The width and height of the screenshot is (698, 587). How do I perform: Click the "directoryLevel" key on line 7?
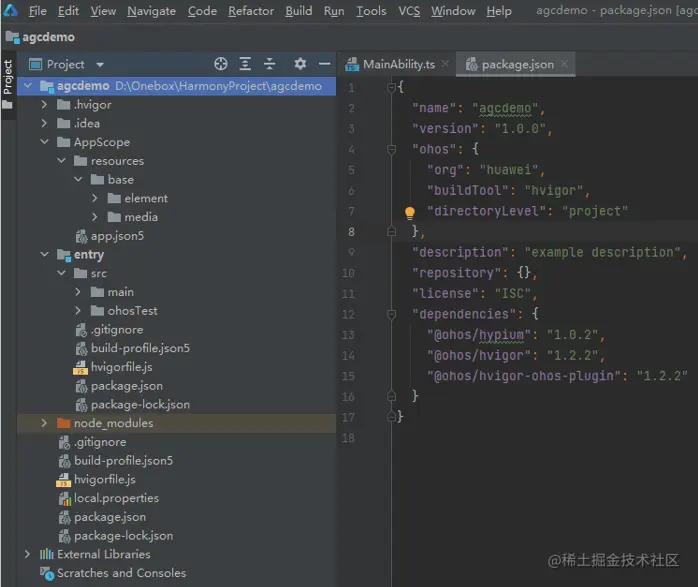pos(487,211)
